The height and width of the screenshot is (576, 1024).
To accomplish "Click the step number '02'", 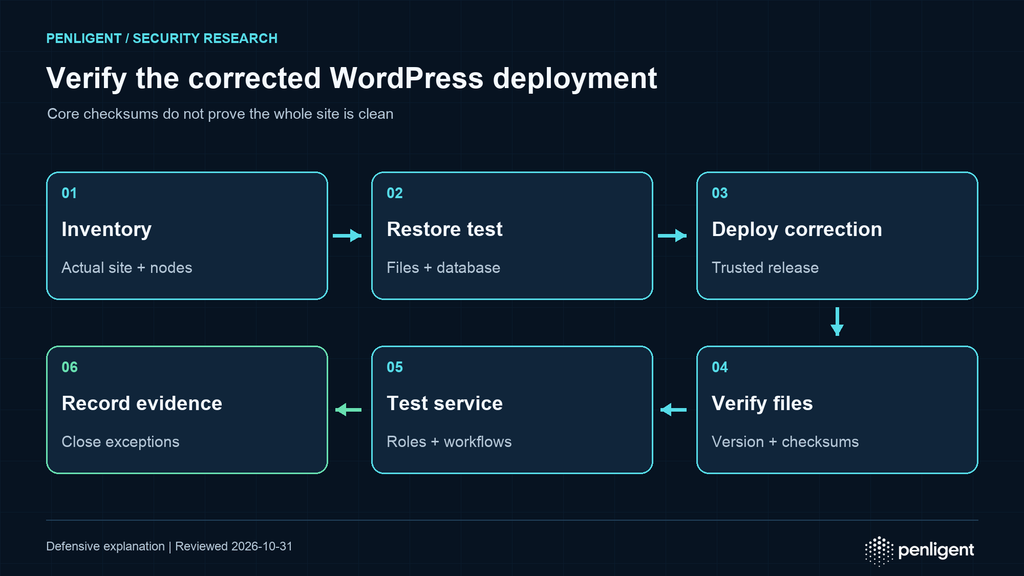I will pyautogui.click(x=394, y=193).
